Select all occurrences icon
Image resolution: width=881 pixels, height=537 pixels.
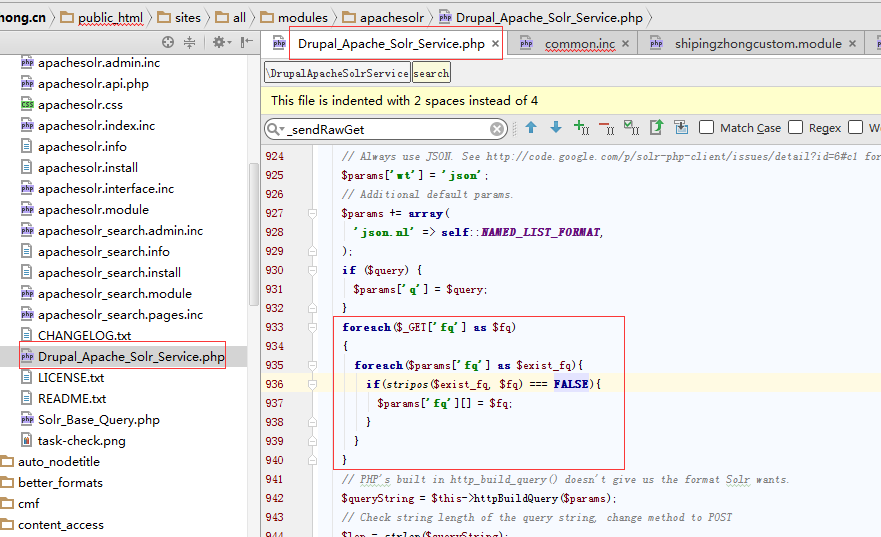632,128
